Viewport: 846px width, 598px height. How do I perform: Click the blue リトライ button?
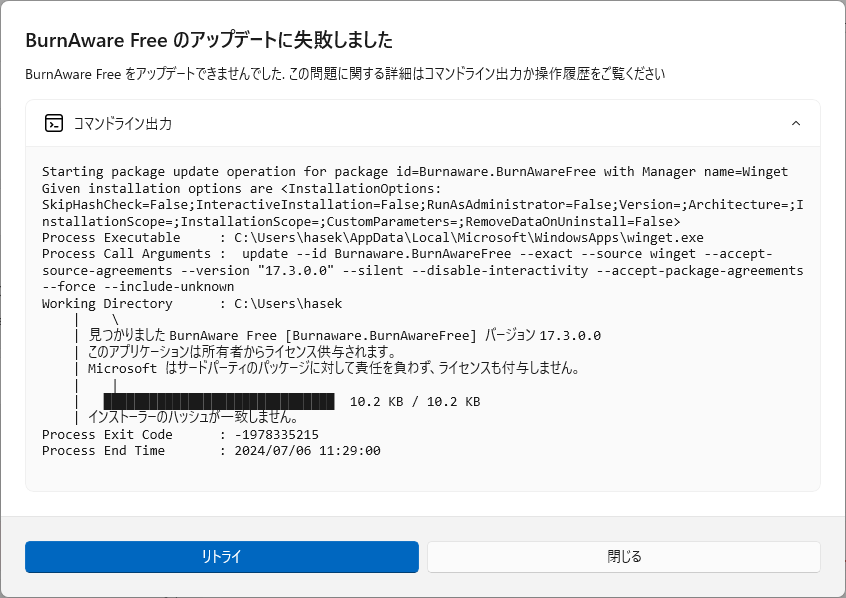click(222, 556)
